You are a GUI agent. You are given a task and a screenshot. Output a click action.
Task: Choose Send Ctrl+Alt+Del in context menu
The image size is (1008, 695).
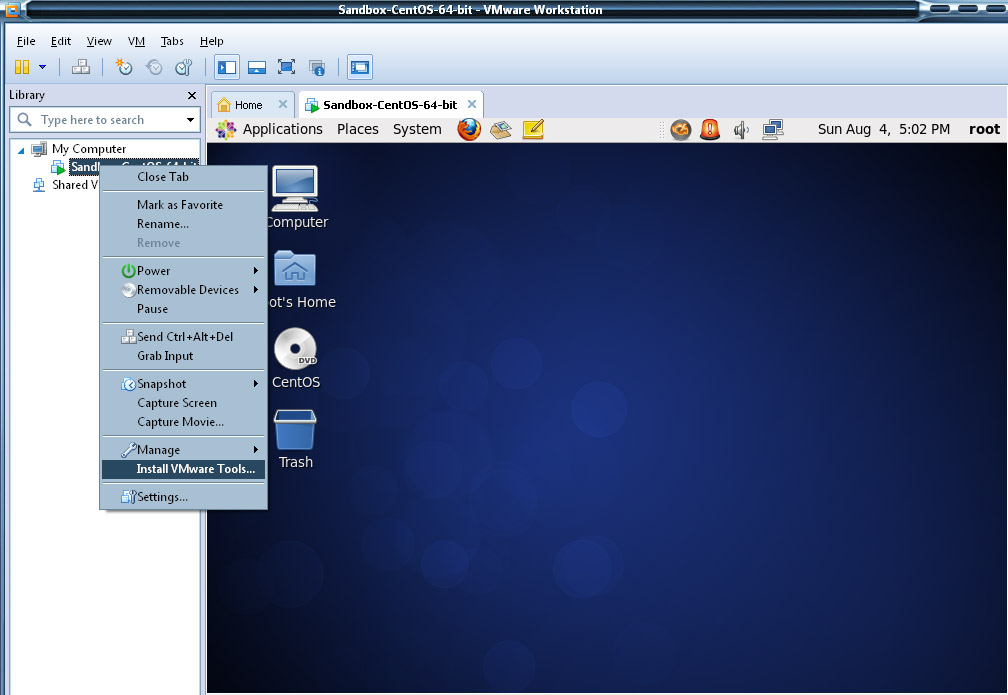[x=183, y=337]
